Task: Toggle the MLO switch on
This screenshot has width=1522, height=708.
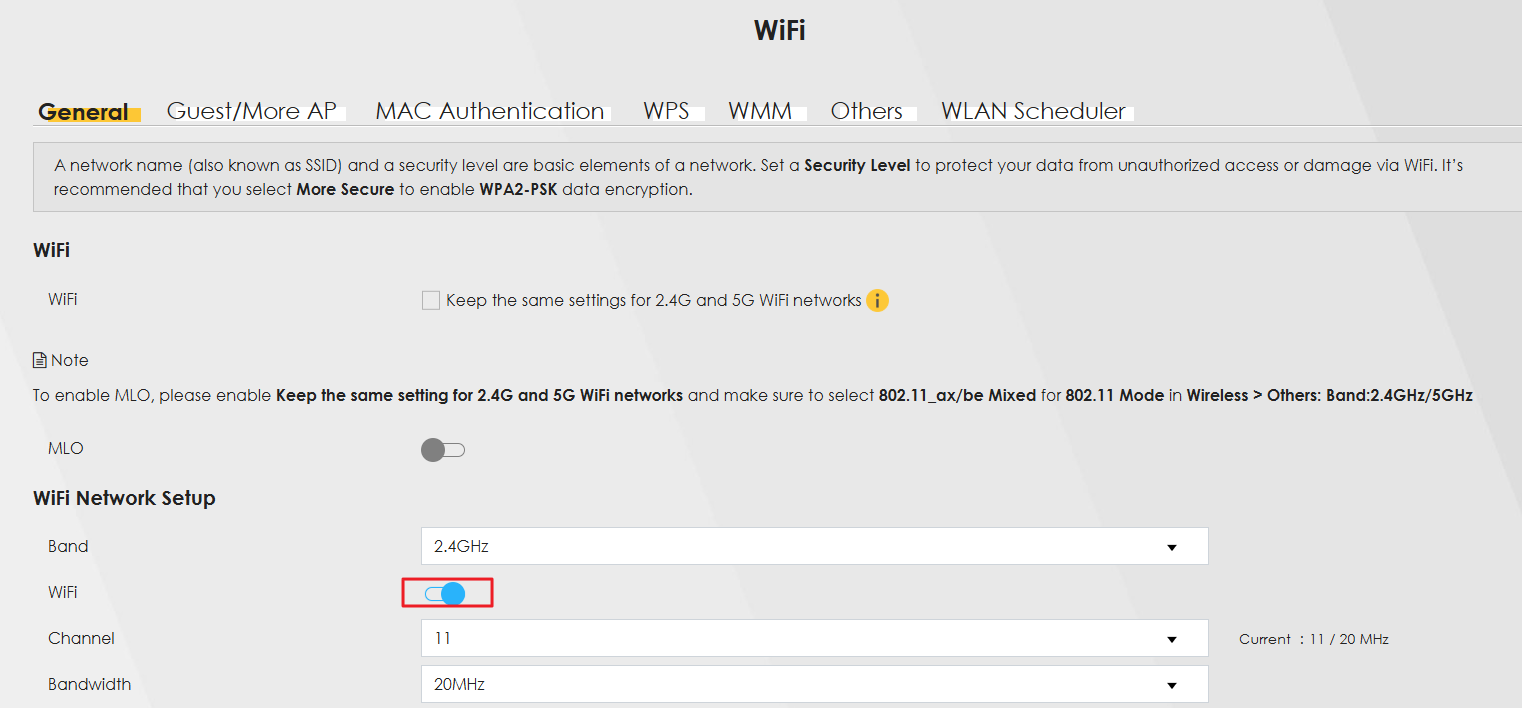Action: (443, 450)
